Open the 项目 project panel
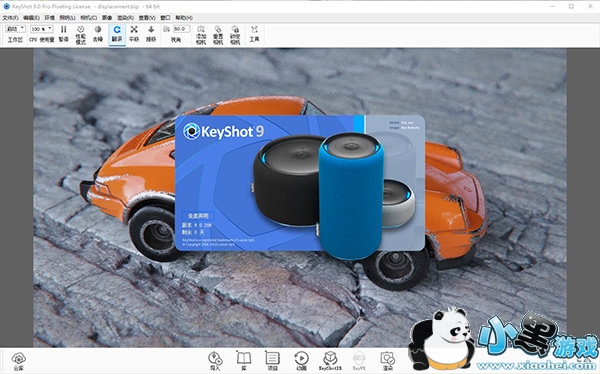The width and height of the screenshot is (600, 374). (x=272, y=362)
